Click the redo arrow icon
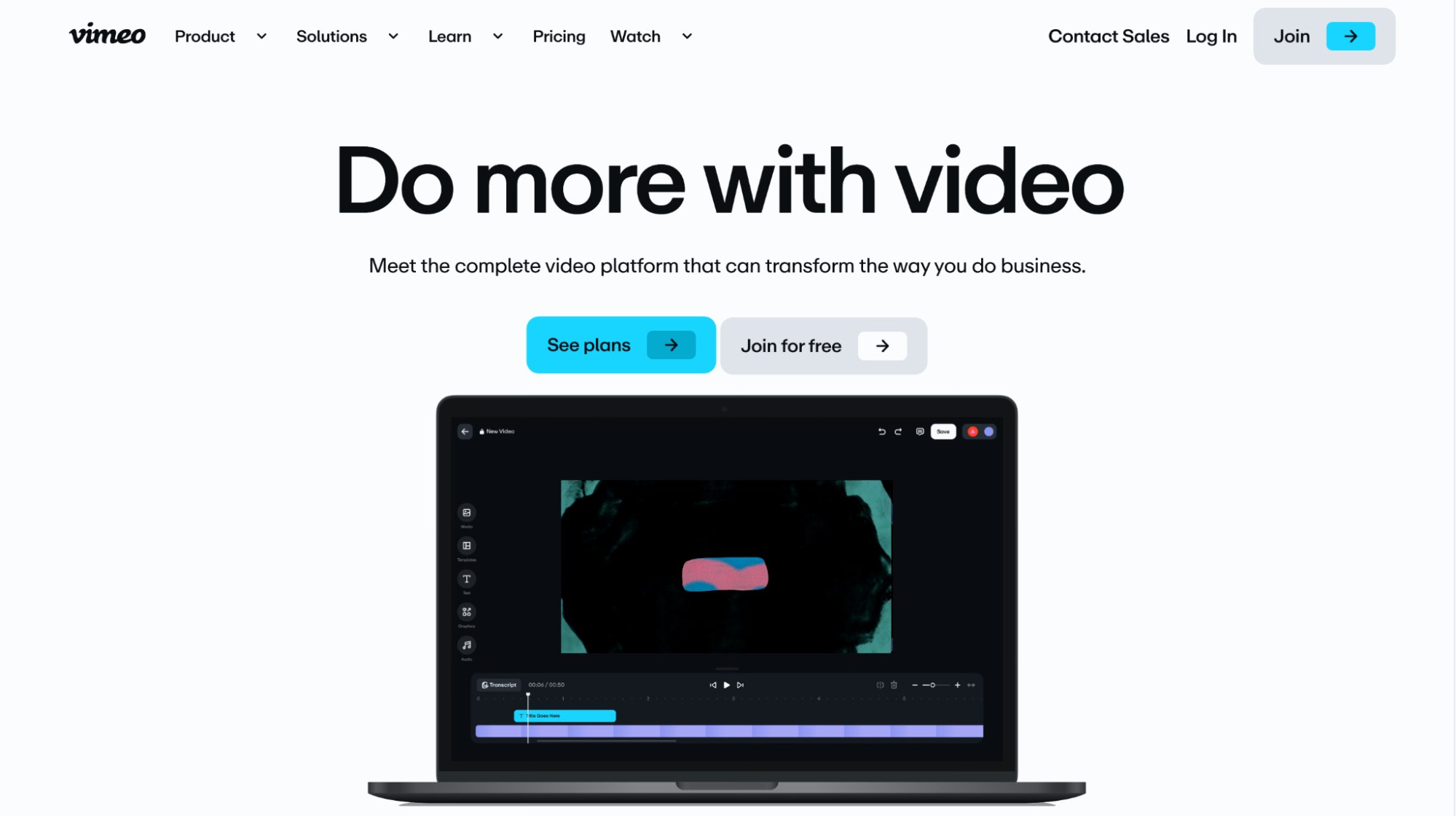The image size is (1456, 816). click(x=897, y=431)
